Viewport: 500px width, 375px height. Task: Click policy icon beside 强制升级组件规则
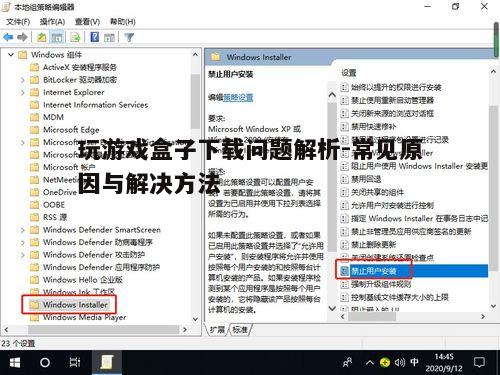(344, 284)
